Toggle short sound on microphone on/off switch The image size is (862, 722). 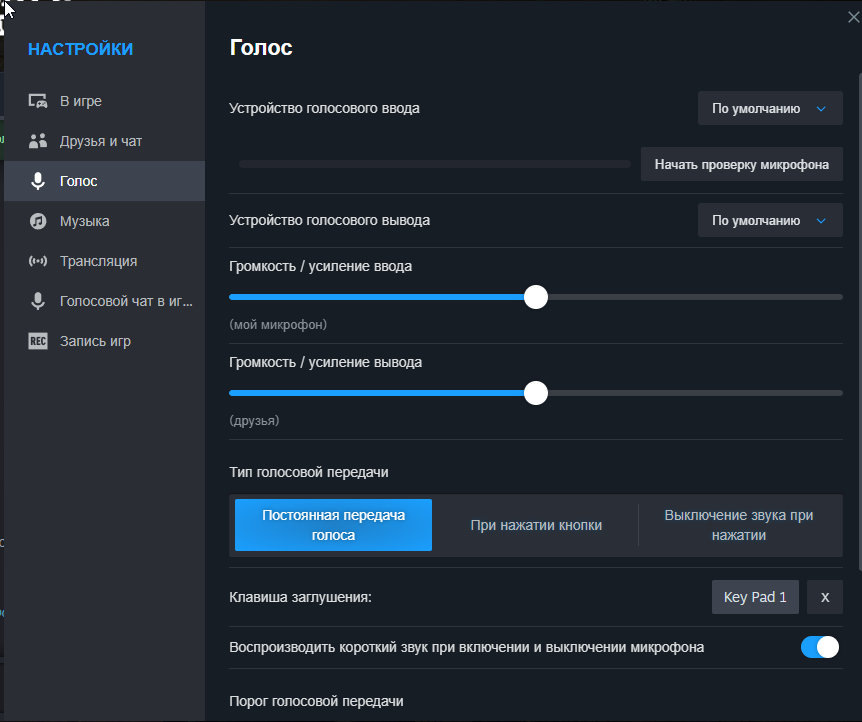point(820,647)
